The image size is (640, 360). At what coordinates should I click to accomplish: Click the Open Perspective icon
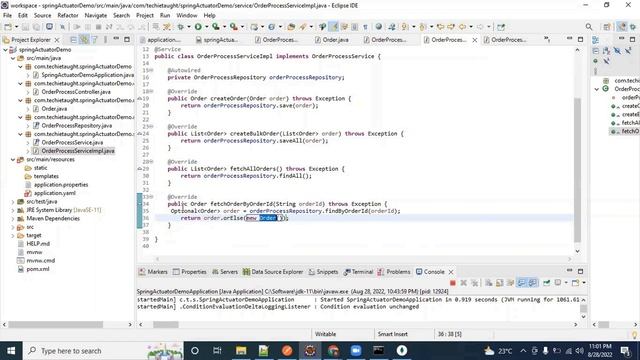click(607, 27)
